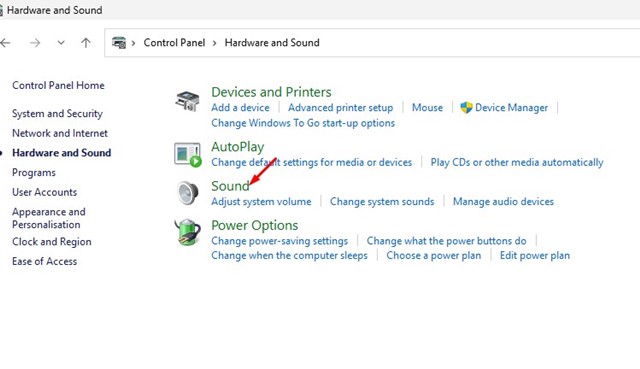Click Edit power plan

535,255
